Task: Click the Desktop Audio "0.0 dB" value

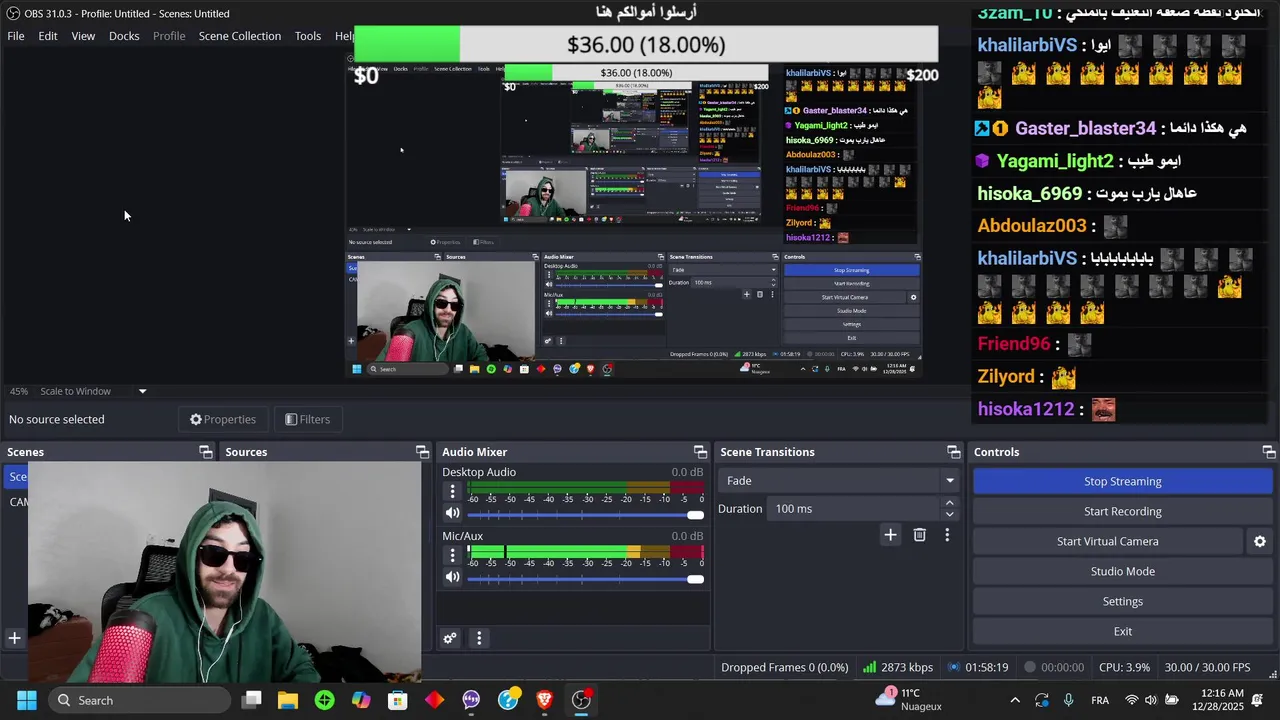Action: 687,472
